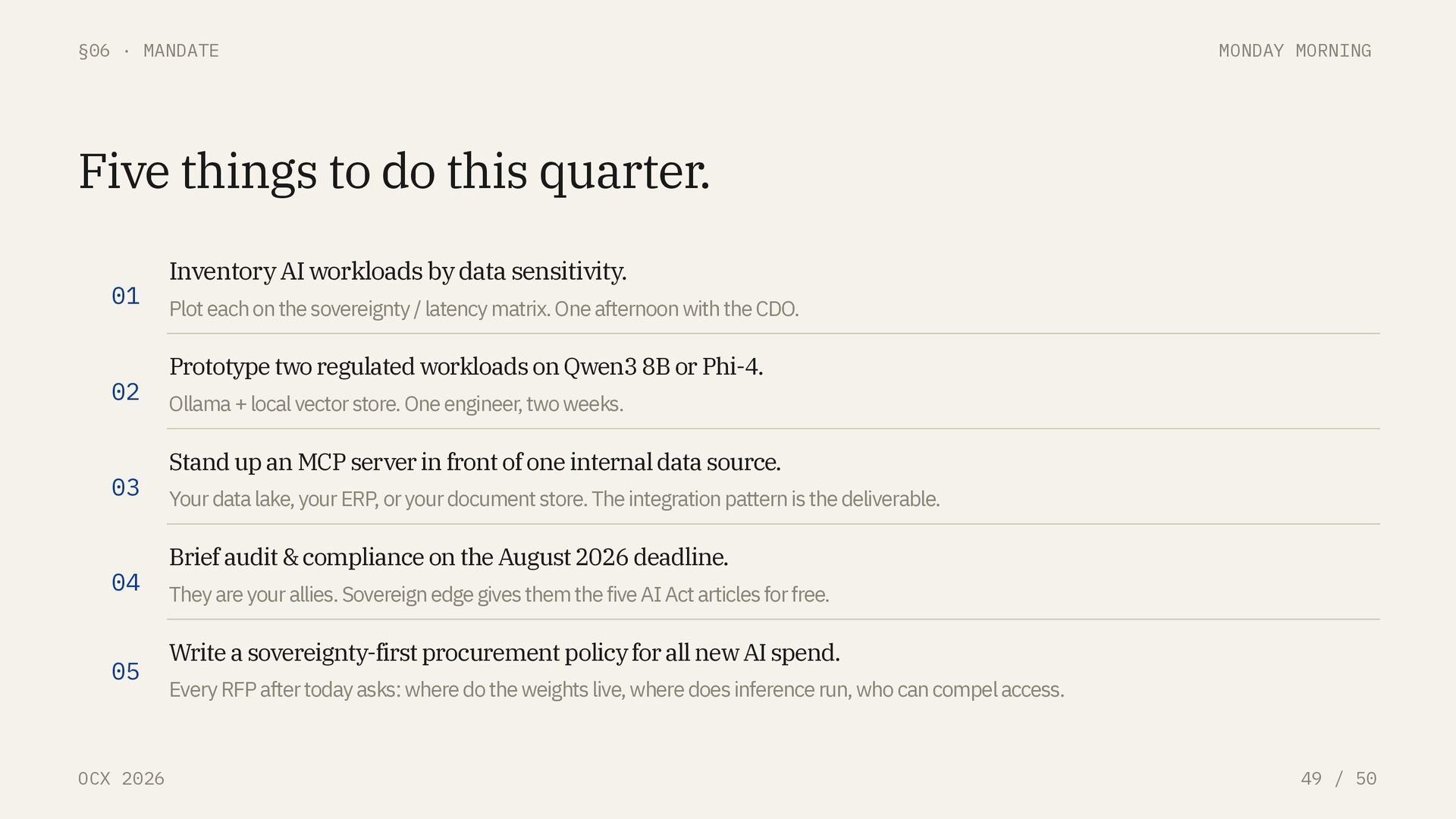1456x819 pixels.
Task: Select item number 01
Action: (x=126, y=296)
